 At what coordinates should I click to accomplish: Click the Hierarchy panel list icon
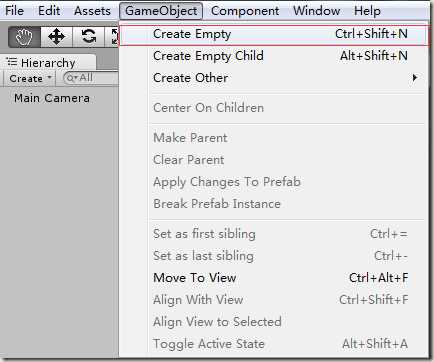(12, 62)
